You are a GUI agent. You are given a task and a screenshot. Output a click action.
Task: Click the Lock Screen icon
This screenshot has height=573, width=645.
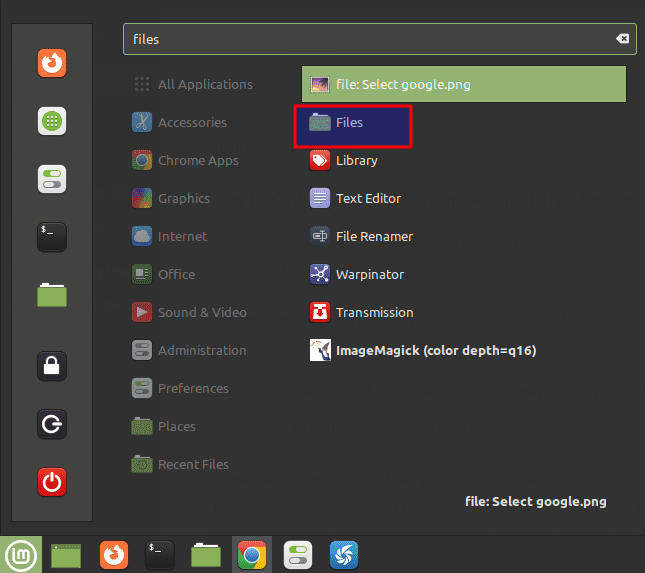pyautogui.click(x=52, y=366)
